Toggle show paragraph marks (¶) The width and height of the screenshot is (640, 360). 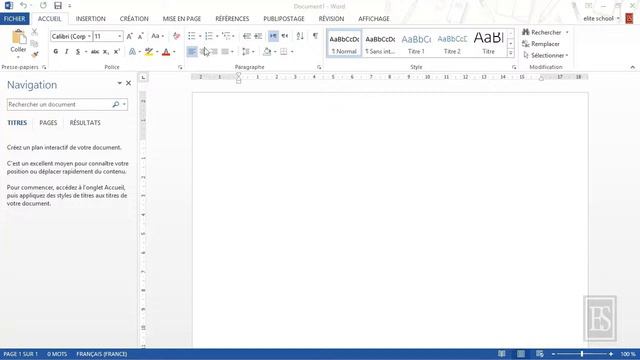tap(315, 36)
